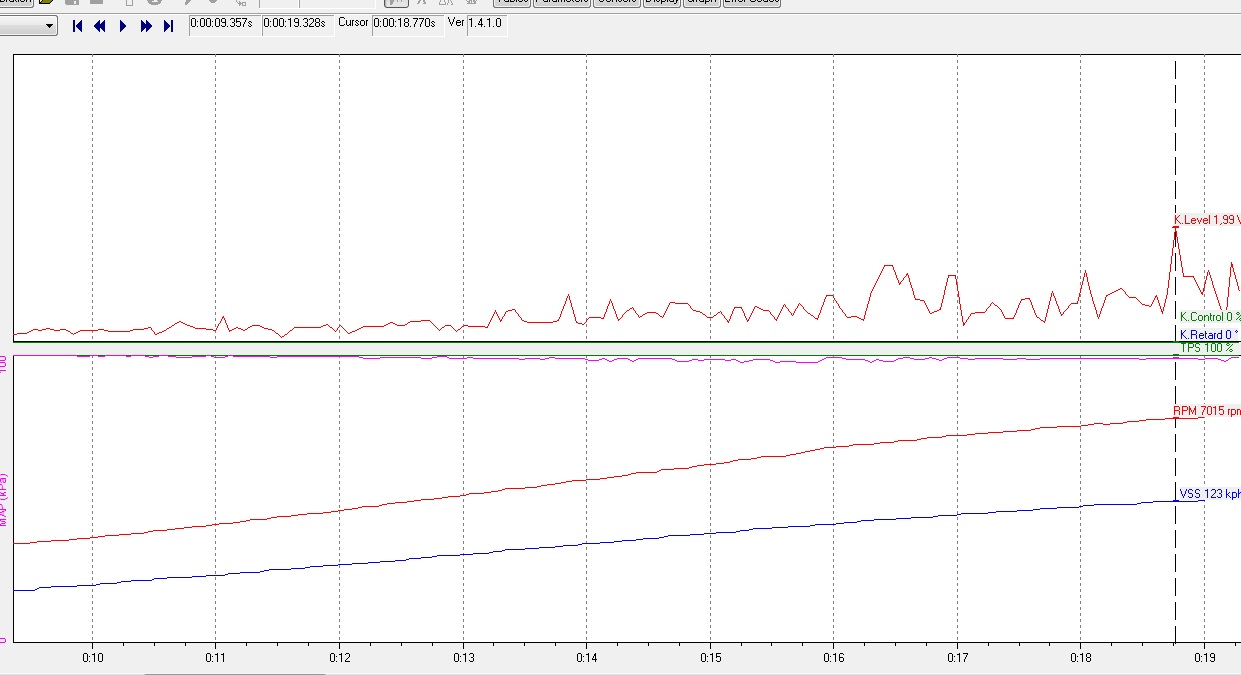Click the rewind double-arrow button
The width and height of the screenshot is (1241, 675).
point(99,26)
